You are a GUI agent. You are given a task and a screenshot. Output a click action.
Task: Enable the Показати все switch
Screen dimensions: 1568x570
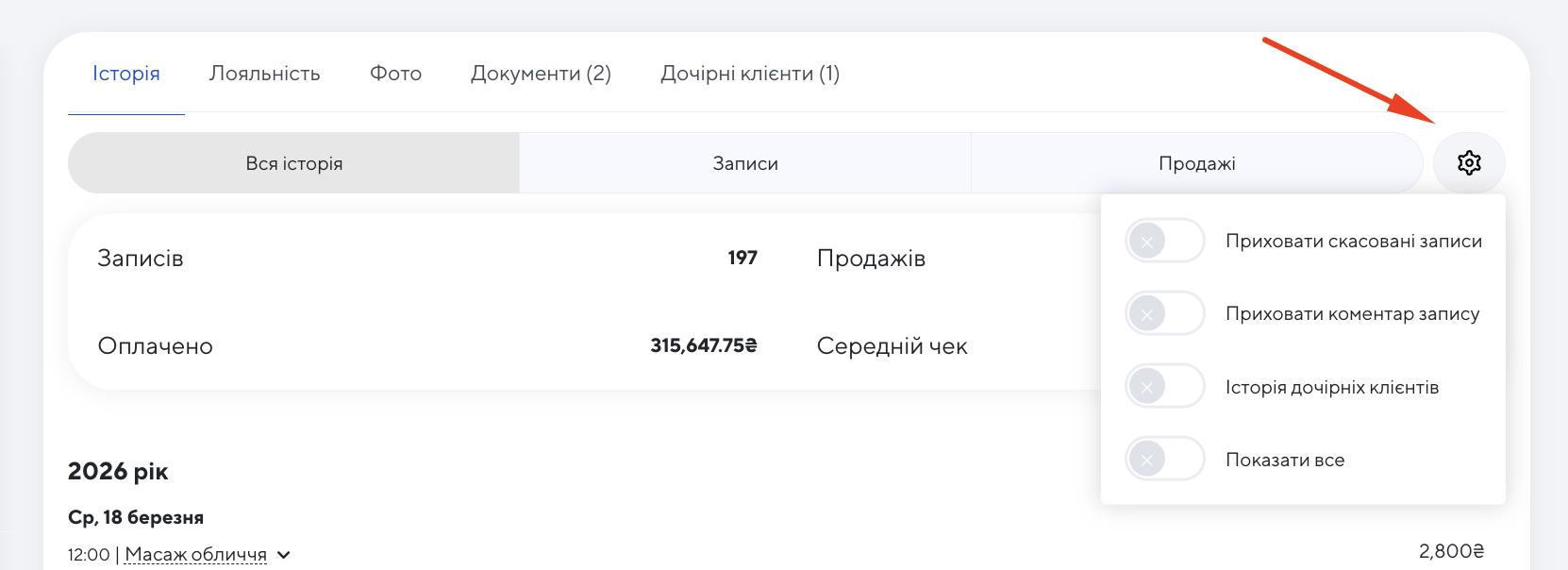coord(1164,460)
